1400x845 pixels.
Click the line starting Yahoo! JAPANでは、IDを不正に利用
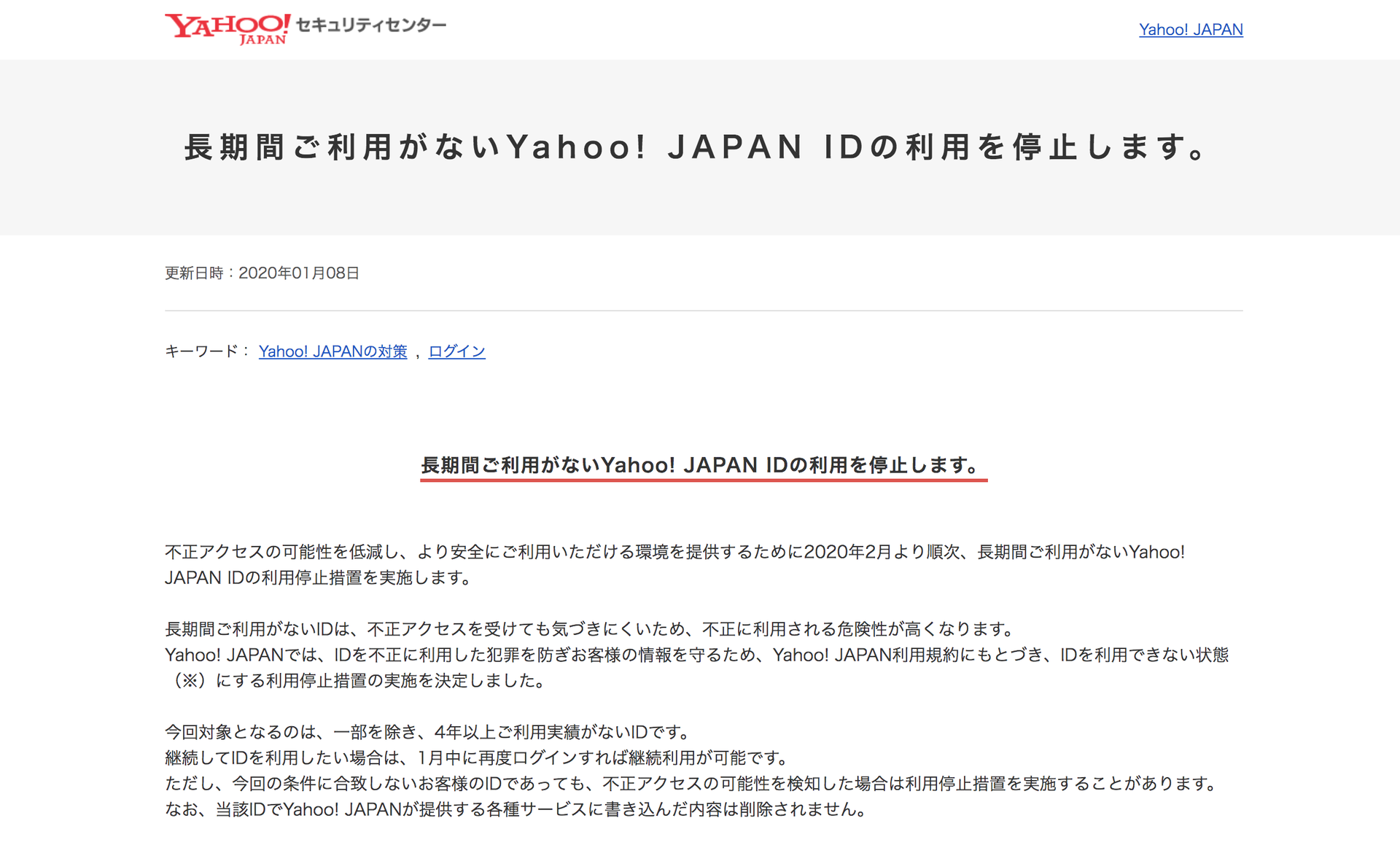(697, 655)
